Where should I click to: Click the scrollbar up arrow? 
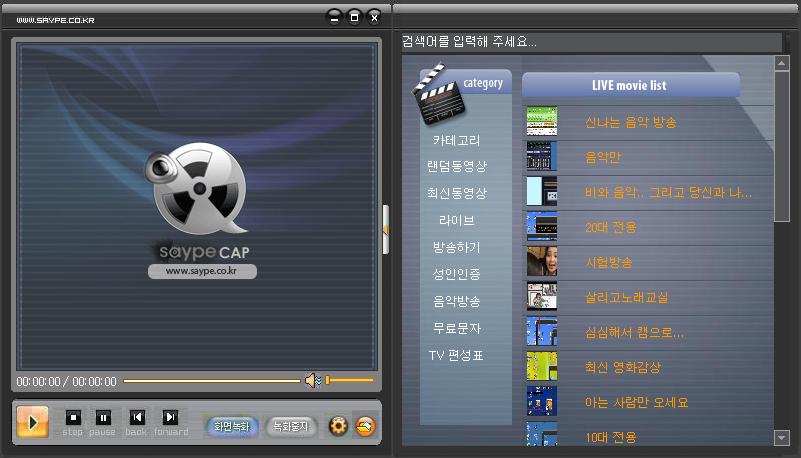(x=782, y=63)
